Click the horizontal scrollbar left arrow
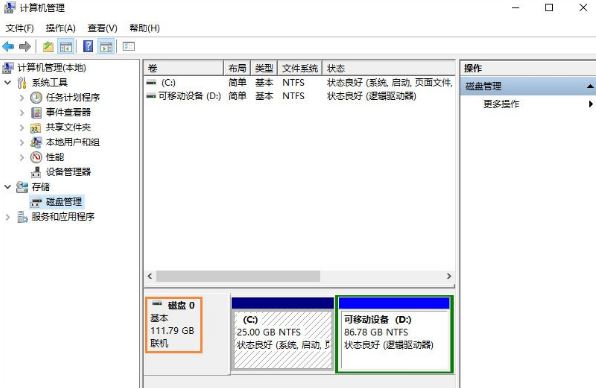This screenshot has width=596, height=388. (x=150, y=276)
